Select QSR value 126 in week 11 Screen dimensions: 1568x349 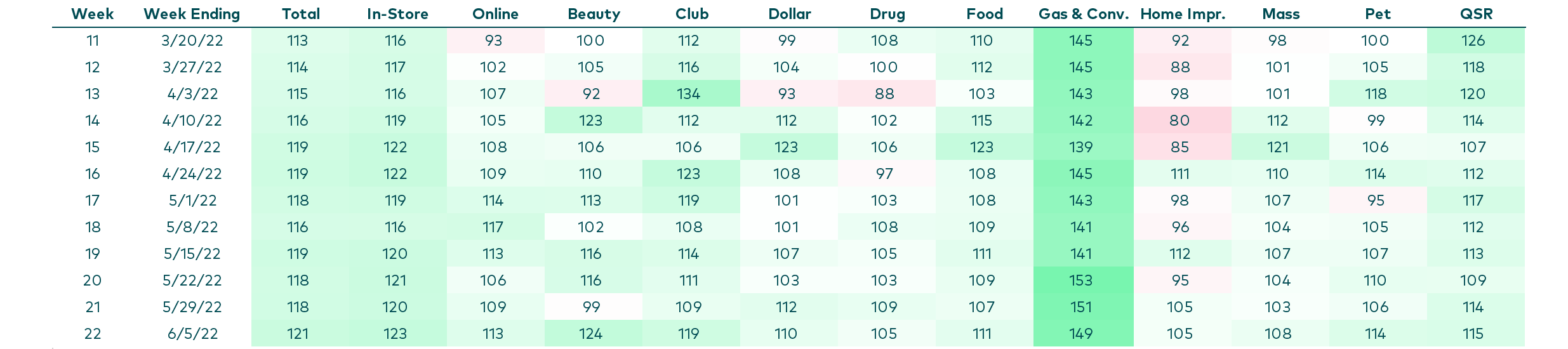pos(1473,41)
